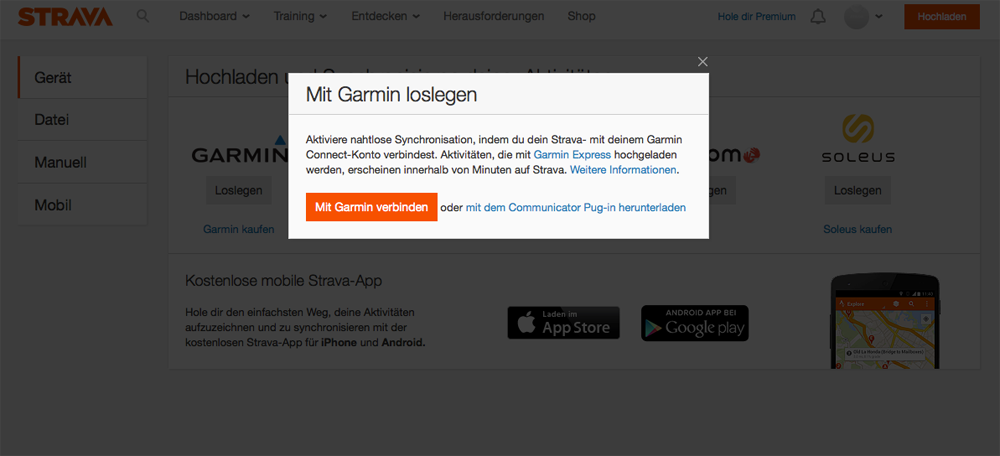Screen dimensions: 1000x456
Task: Open the notifications bell
Action: pyautogui.click(x=818, y=16)
